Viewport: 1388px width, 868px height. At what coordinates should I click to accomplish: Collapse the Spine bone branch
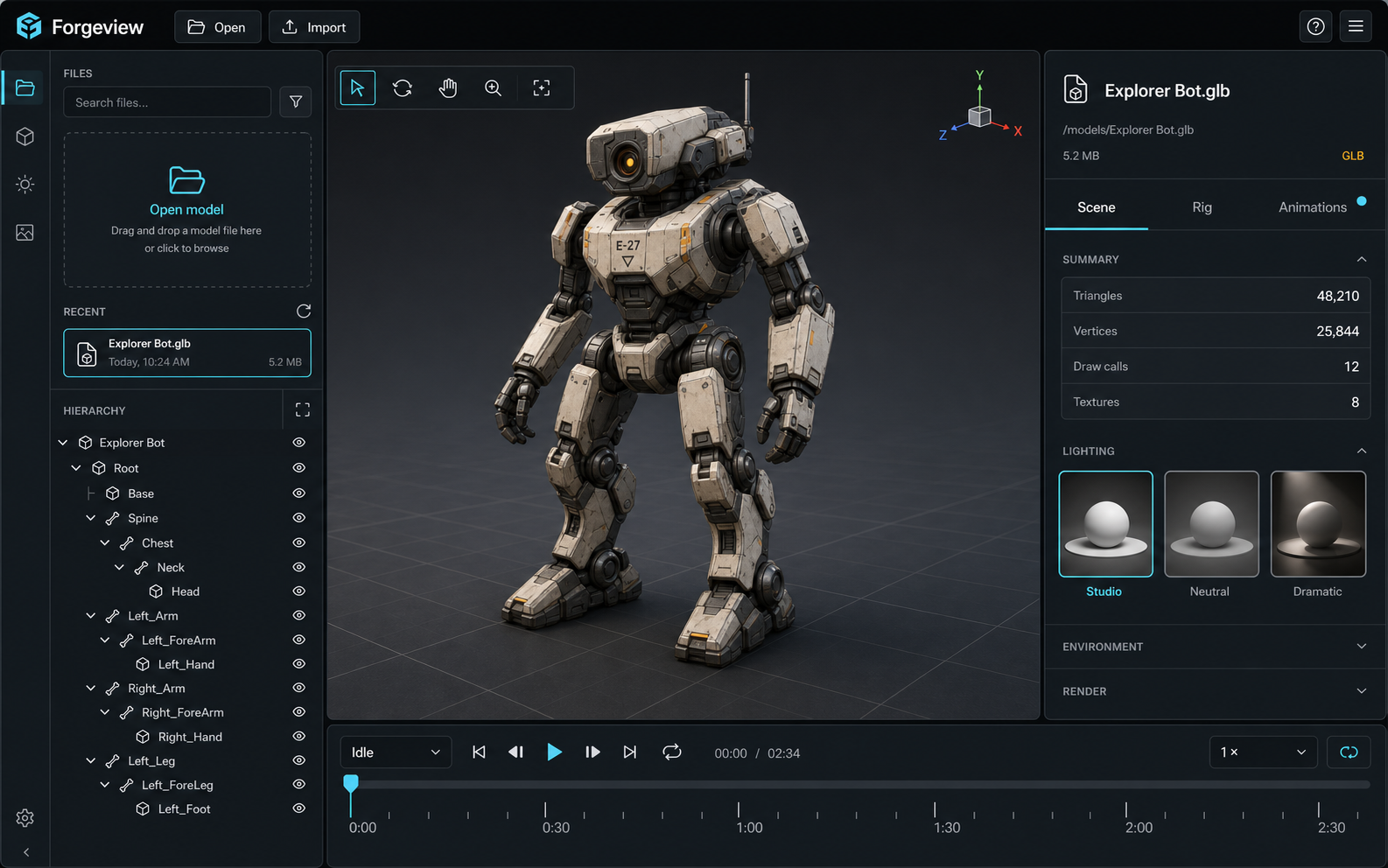coord(91,518)
